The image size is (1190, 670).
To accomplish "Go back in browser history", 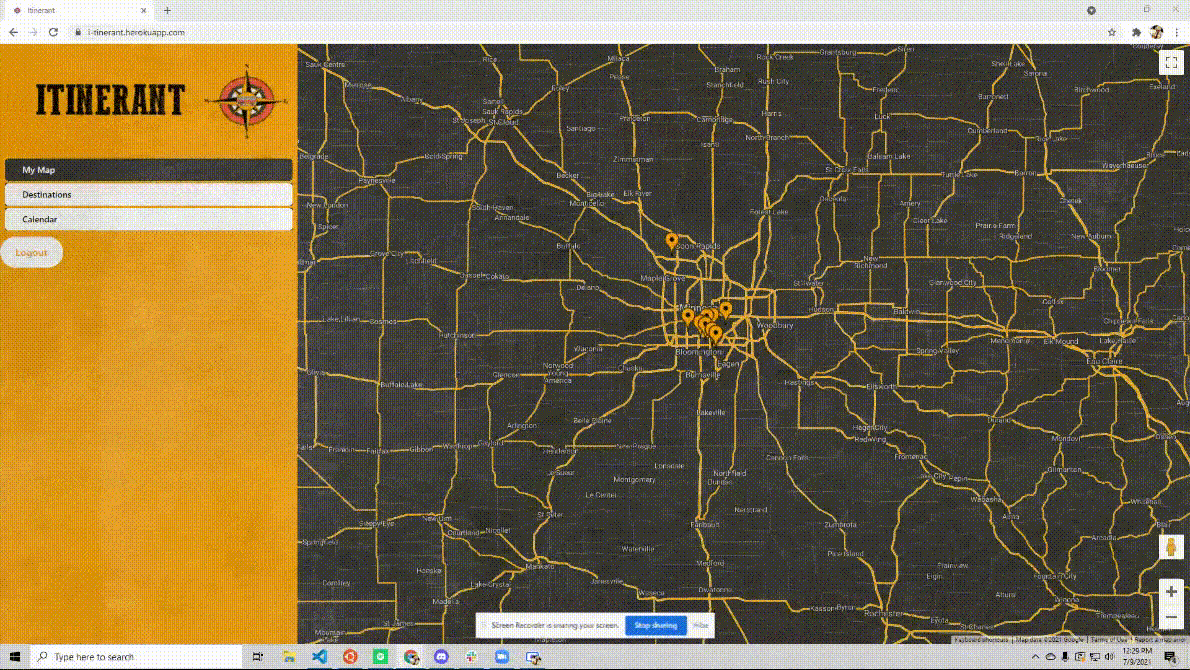I will 13,32.
